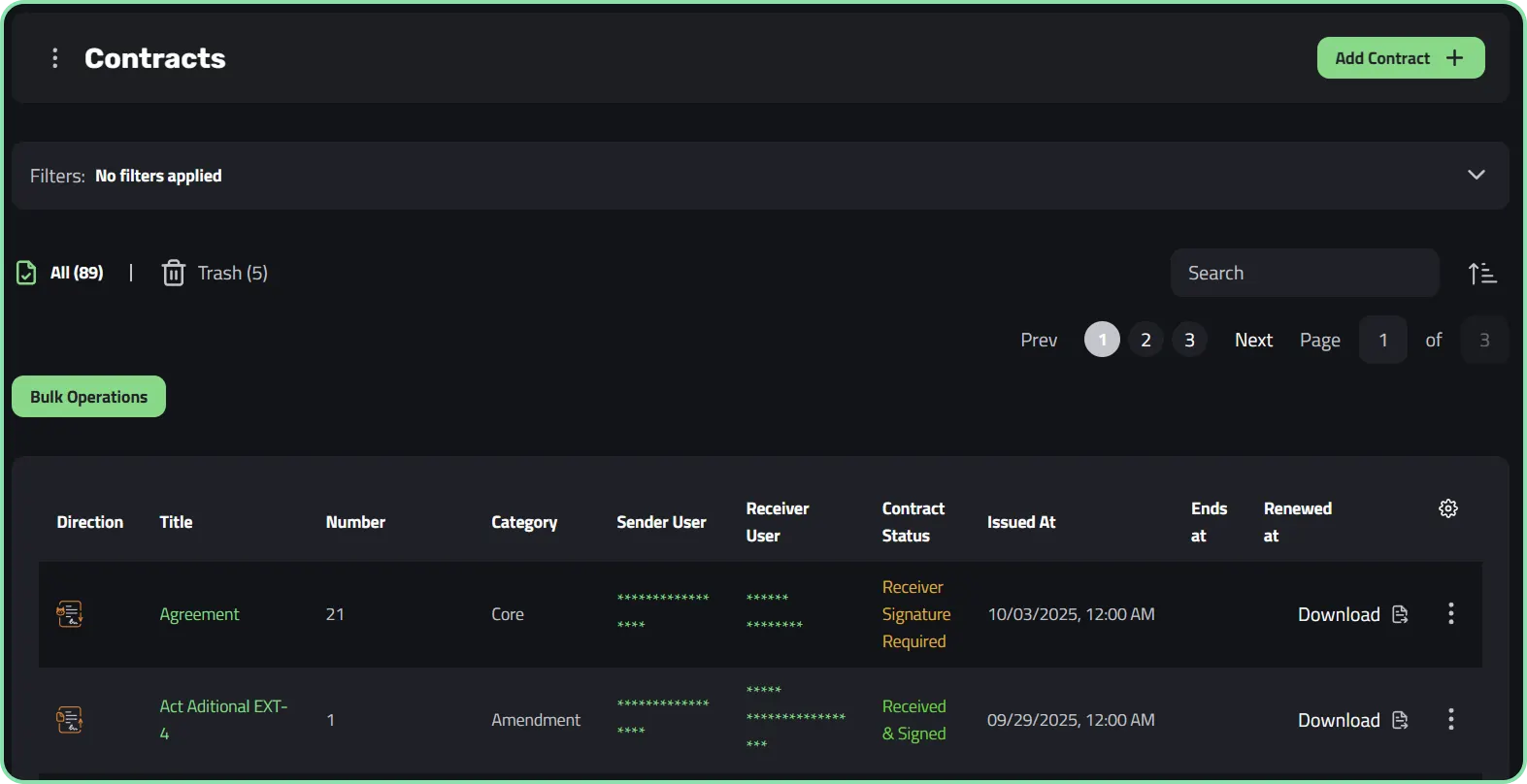This screenshot has height=784, width=1527.
Task: Click the No filters applied text
Action: point(158,176)
